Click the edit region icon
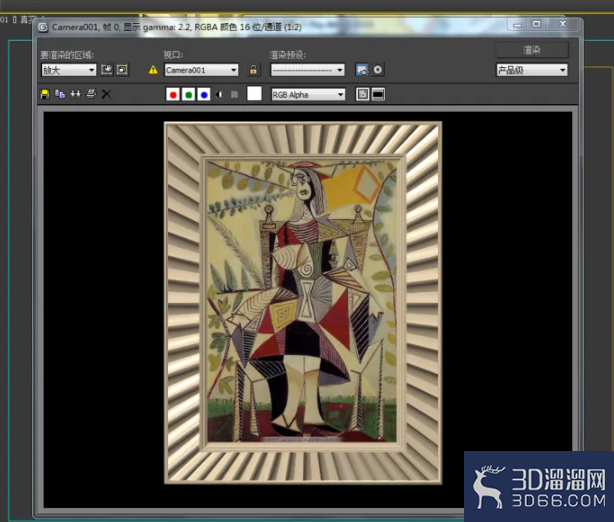This screenshot has width=614, height=522. 107,70
